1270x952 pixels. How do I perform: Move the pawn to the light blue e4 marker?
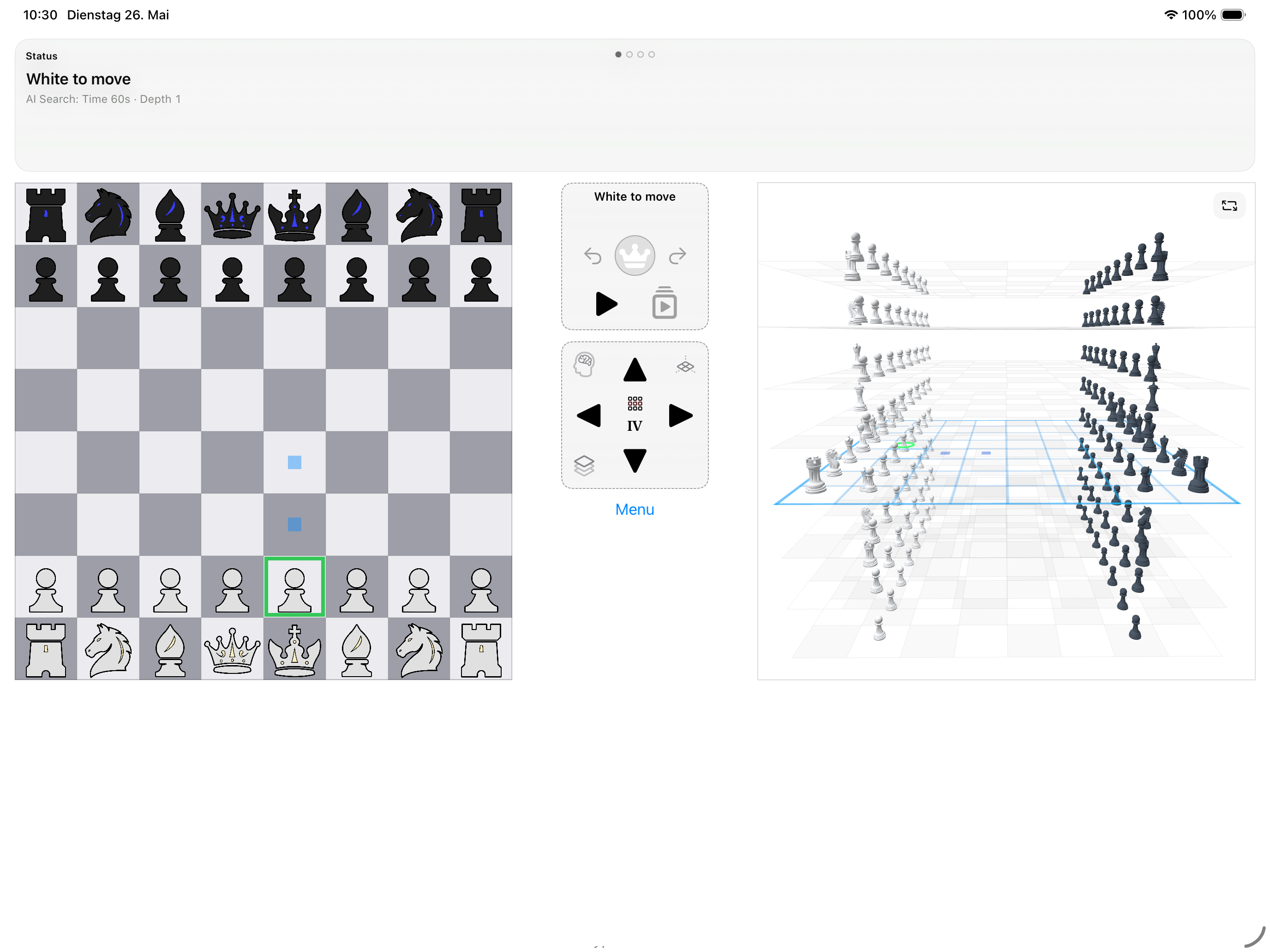[x=294, y=463]
